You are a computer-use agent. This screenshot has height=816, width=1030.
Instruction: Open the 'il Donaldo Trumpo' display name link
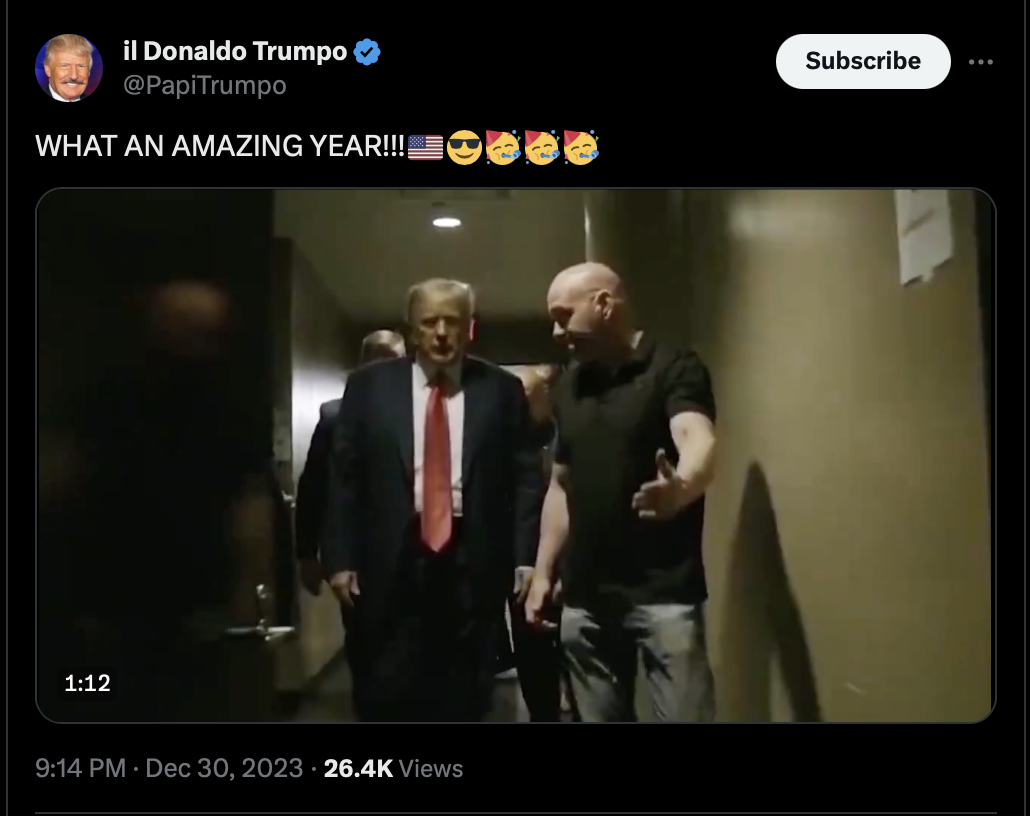pos(235,51)
